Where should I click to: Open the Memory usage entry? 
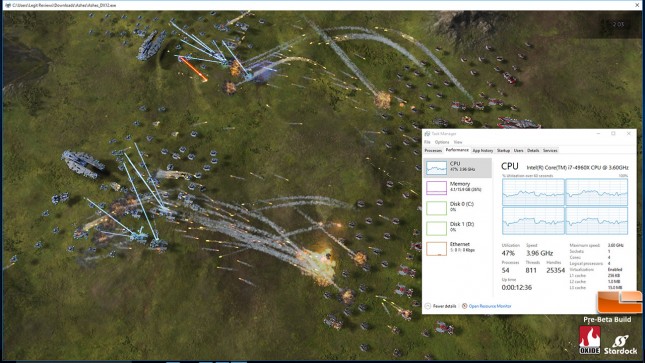tap(457, 187)
